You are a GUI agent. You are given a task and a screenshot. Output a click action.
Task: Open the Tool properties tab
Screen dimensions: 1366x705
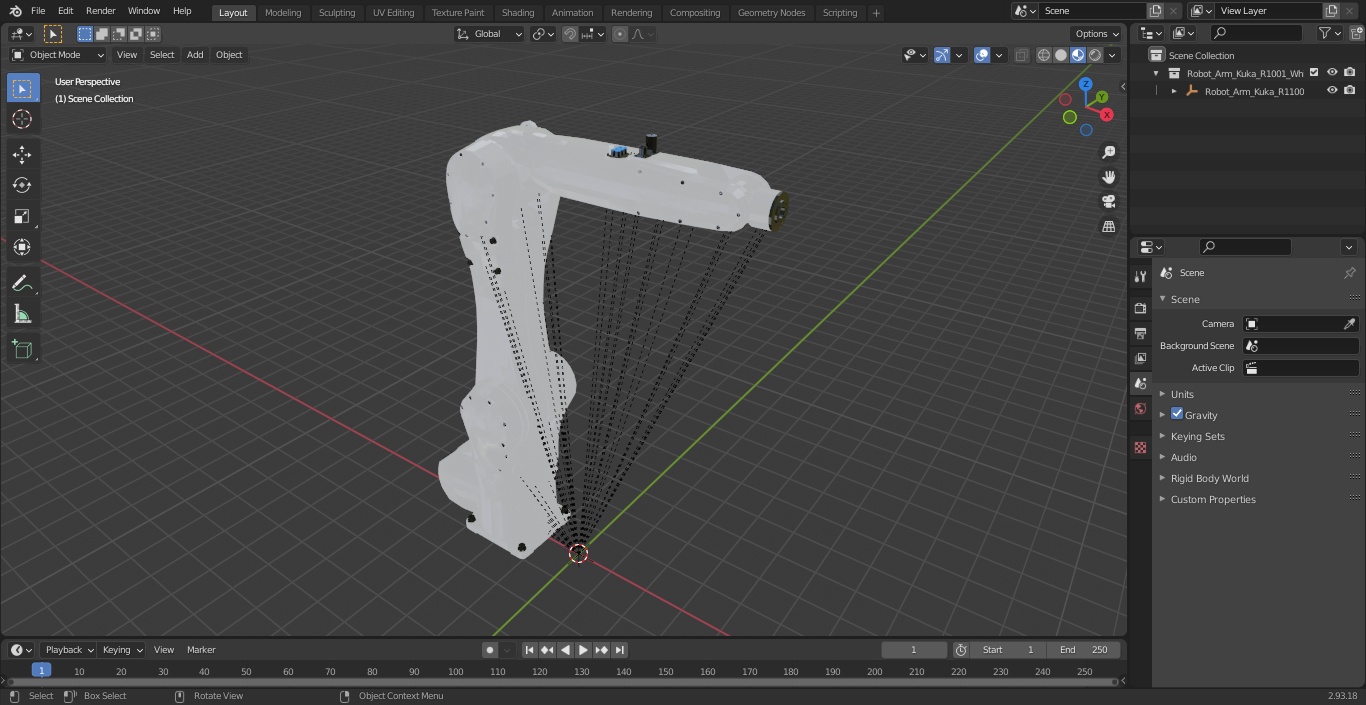1140,276
